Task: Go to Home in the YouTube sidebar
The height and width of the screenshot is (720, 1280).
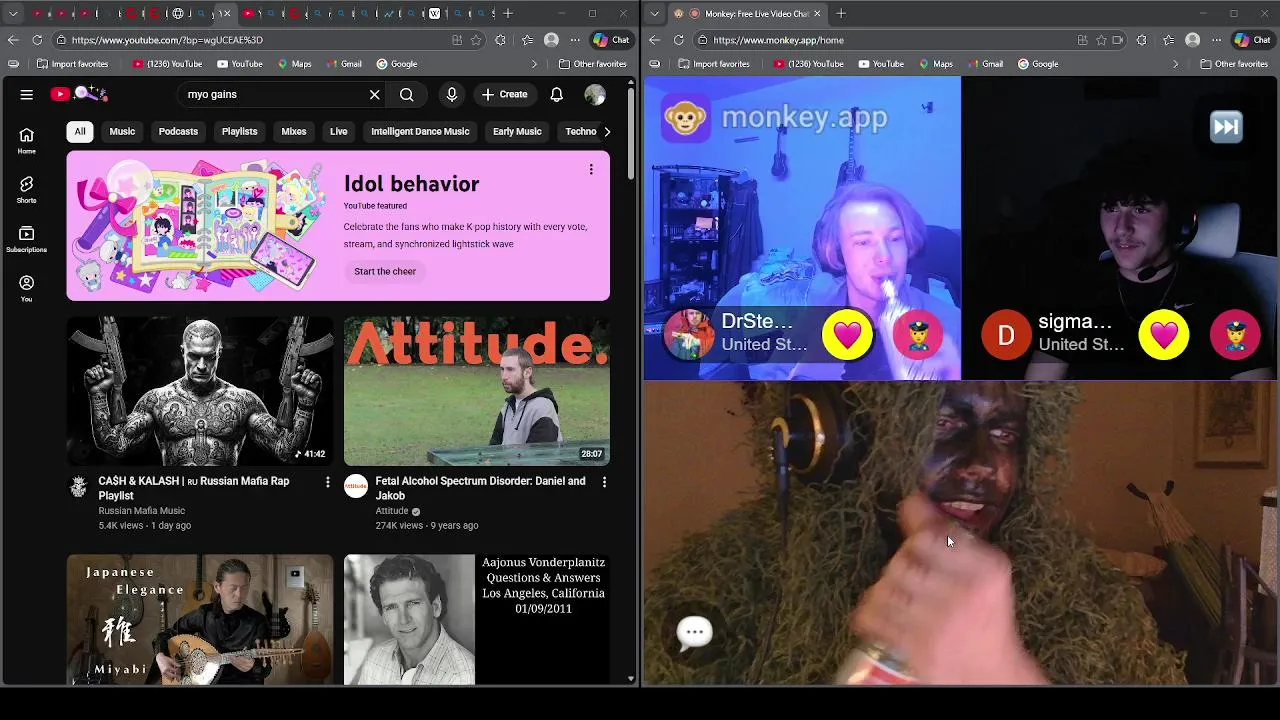Action: [27, 141]
